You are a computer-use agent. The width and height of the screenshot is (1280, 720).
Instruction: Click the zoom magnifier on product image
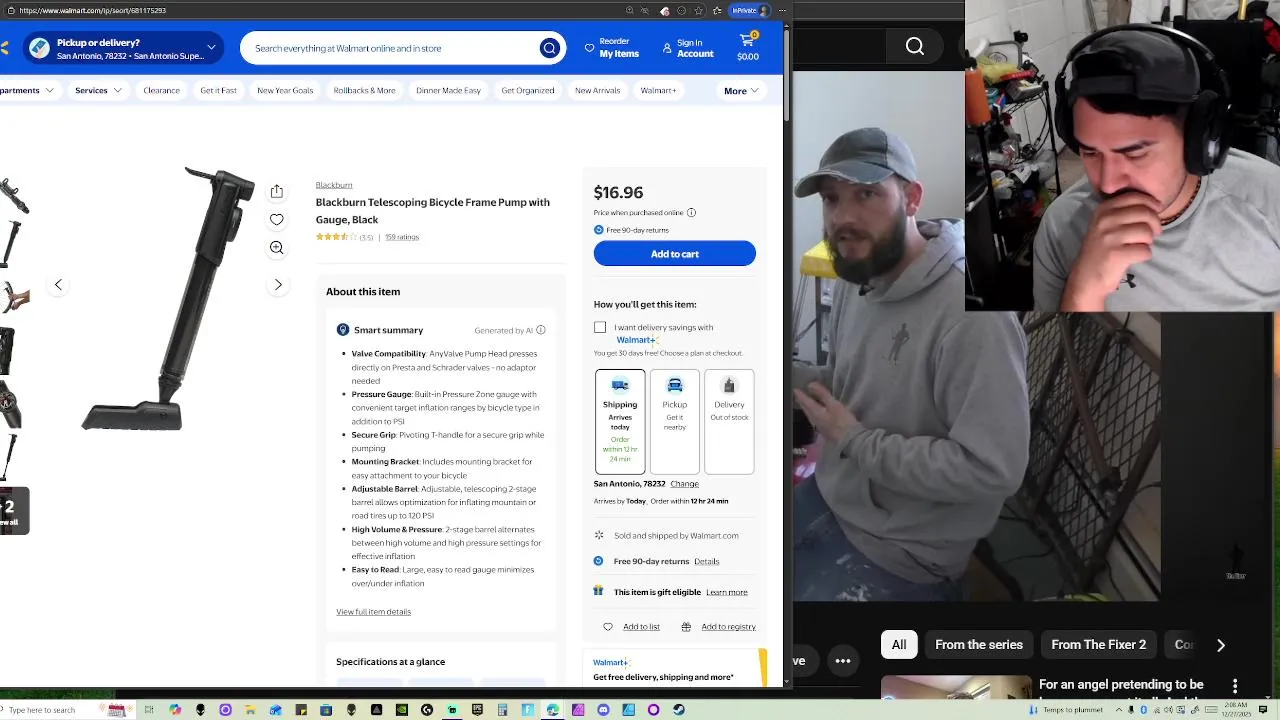pyautogui.click(x=277, y=247)
